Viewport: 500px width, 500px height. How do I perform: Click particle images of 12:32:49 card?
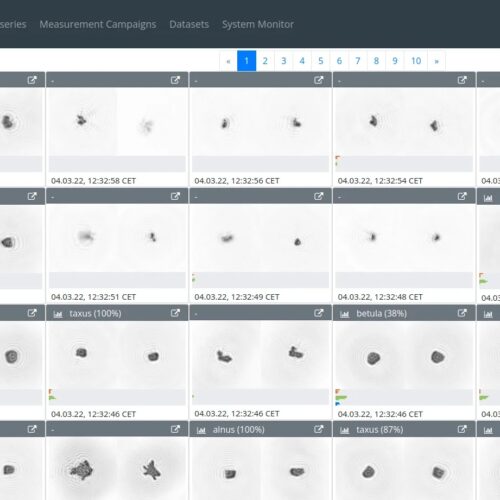[x=260, y=238]
